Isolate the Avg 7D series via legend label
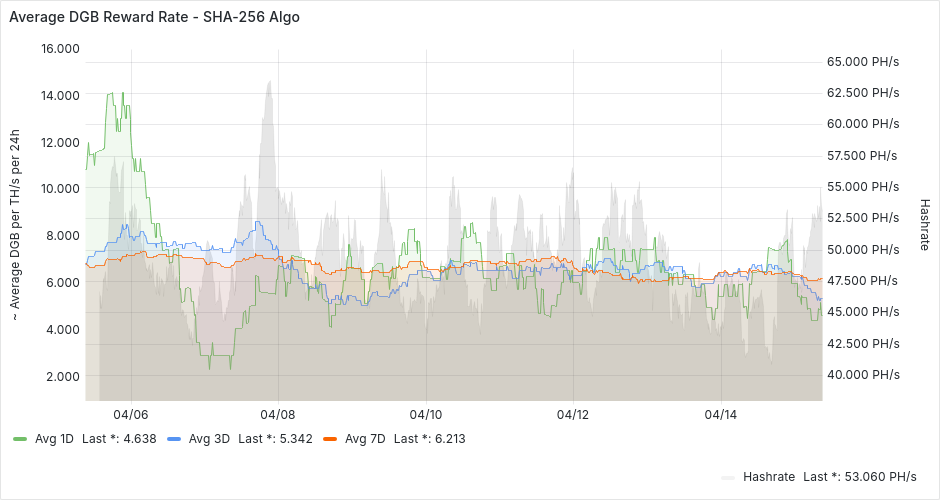The width and height of the screenshot is (940, 500). click(365, 439)
